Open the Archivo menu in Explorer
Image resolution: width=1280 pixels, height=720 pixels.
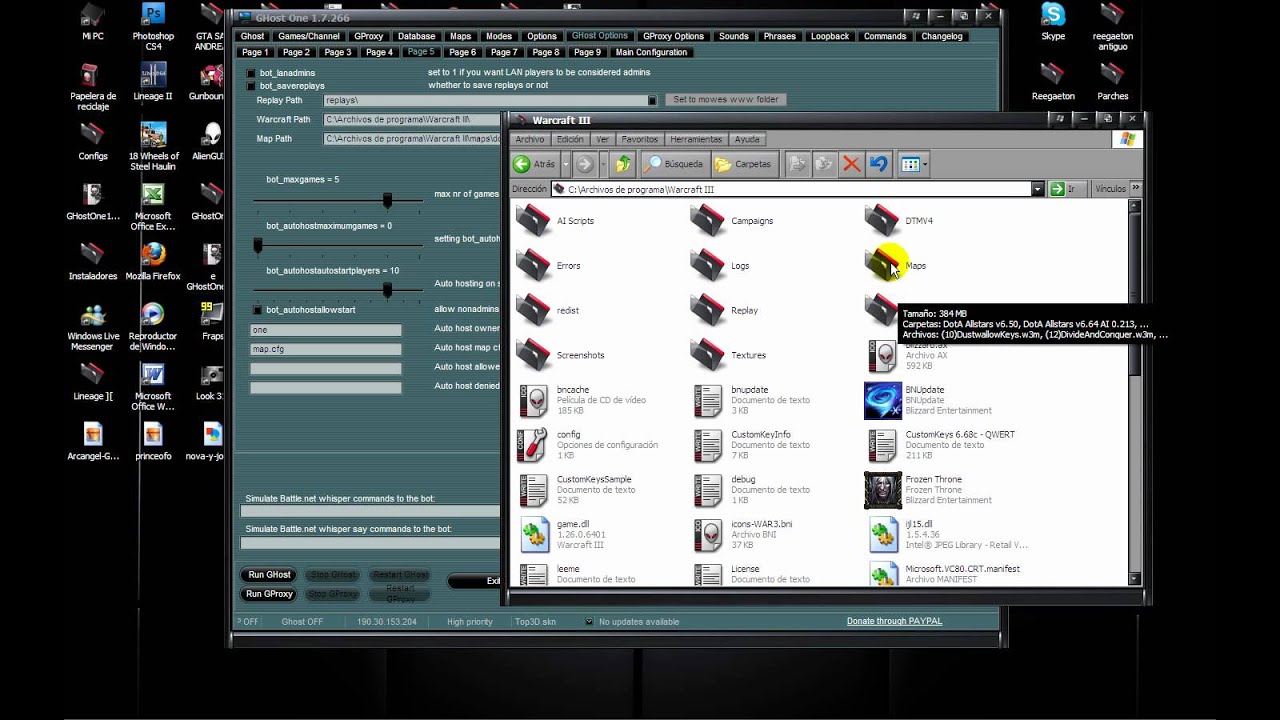tap(530, 139)
